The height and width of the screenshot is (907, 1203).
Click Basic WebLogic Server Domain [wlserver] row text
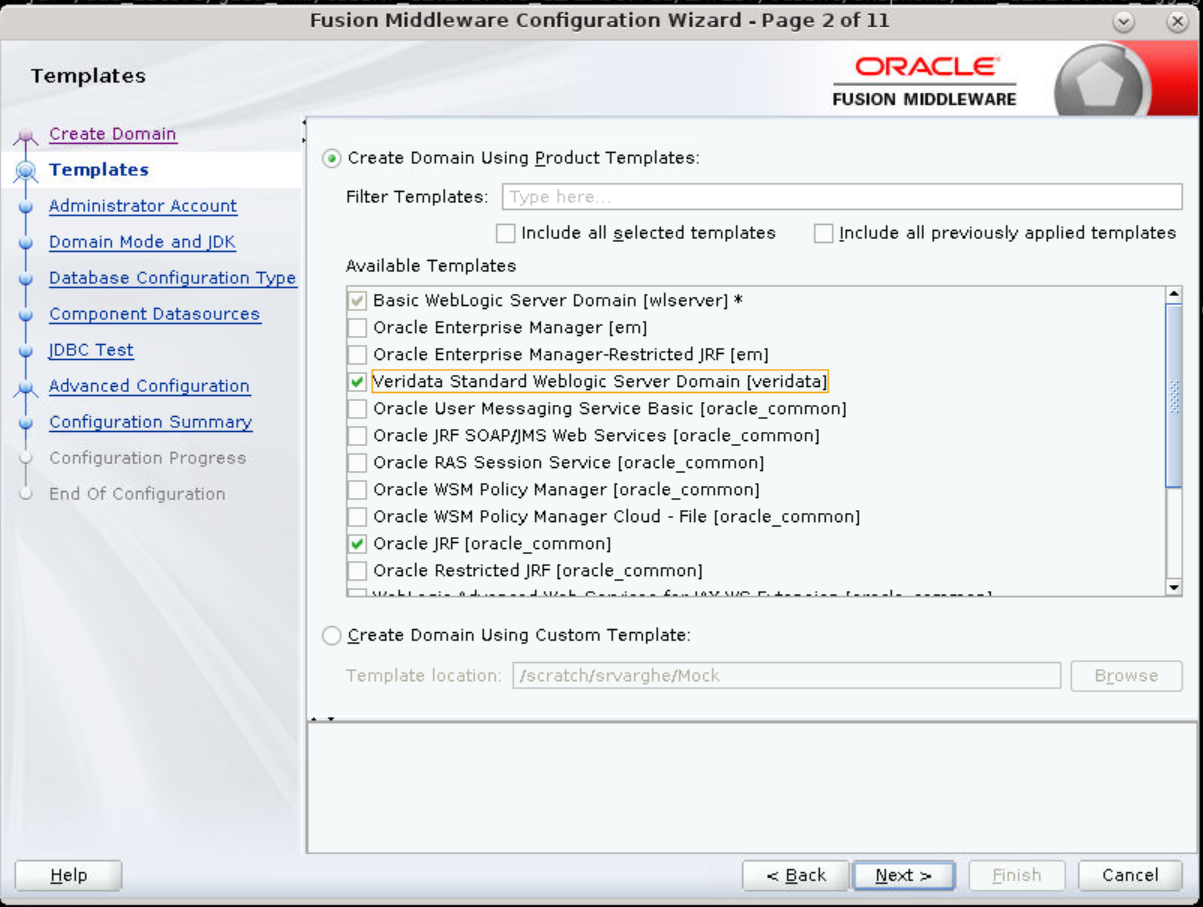[557, 300]
